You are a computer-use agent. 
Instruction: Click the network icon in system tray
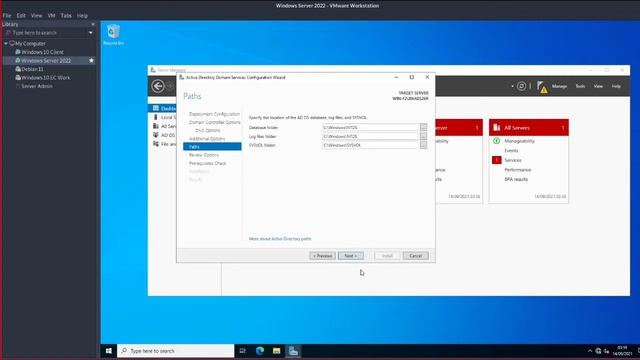coord(598,351)
